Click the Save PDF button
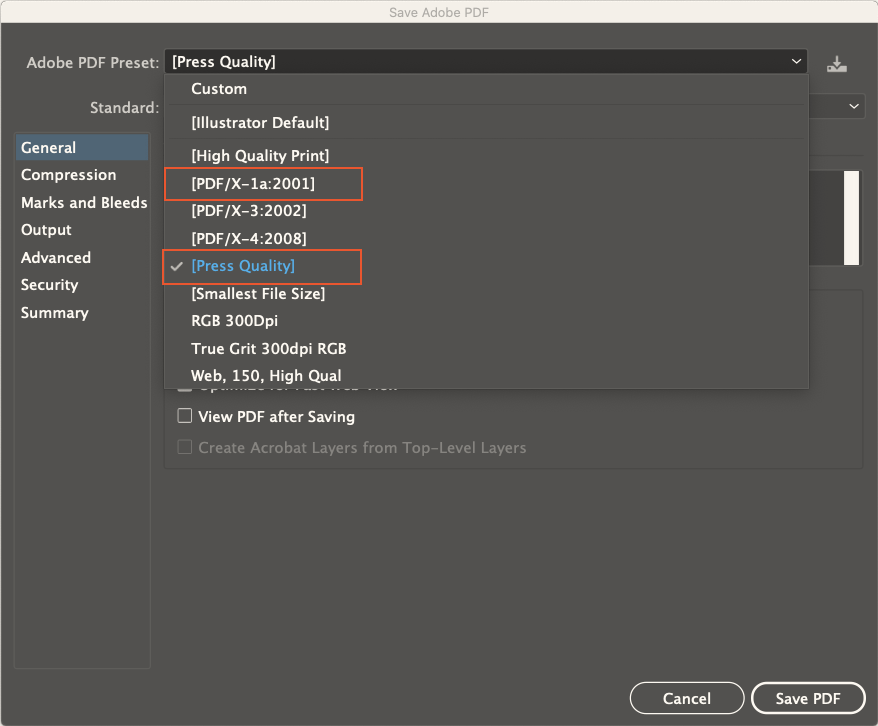 (807, 698)
